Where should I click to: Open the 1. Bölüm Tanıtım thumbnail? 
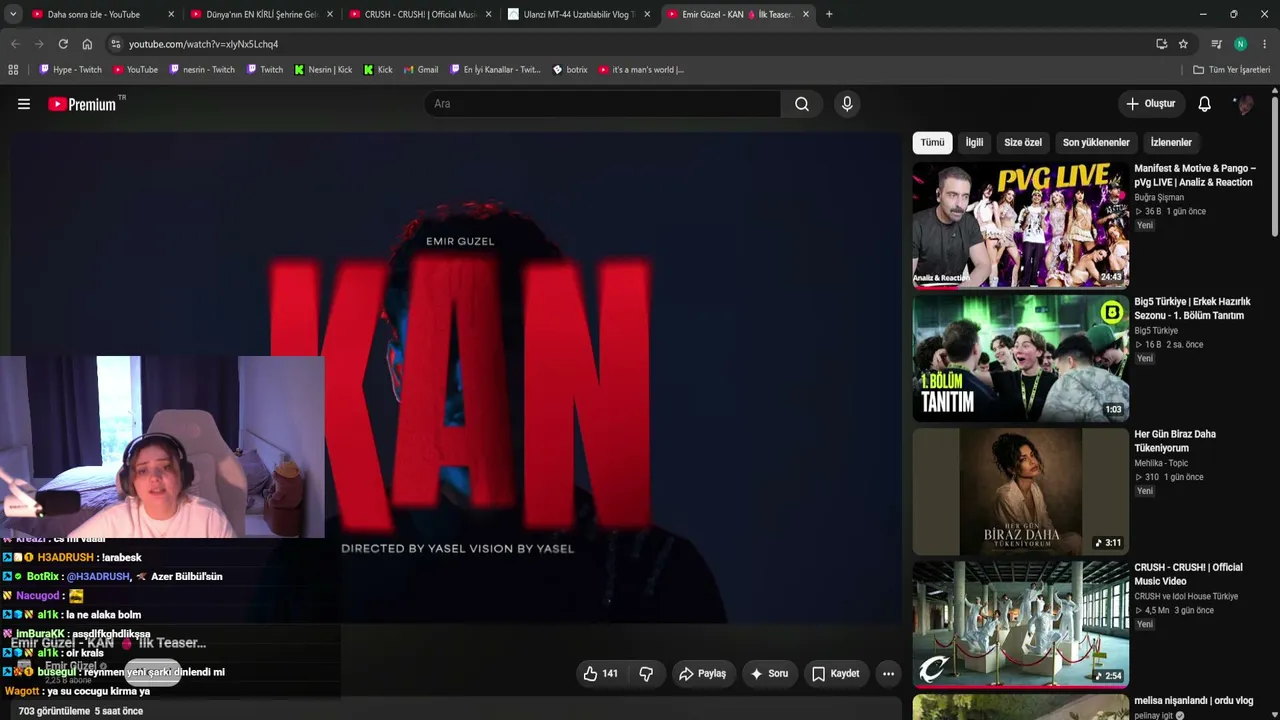pyautogui.click(x=1021, y=358)
